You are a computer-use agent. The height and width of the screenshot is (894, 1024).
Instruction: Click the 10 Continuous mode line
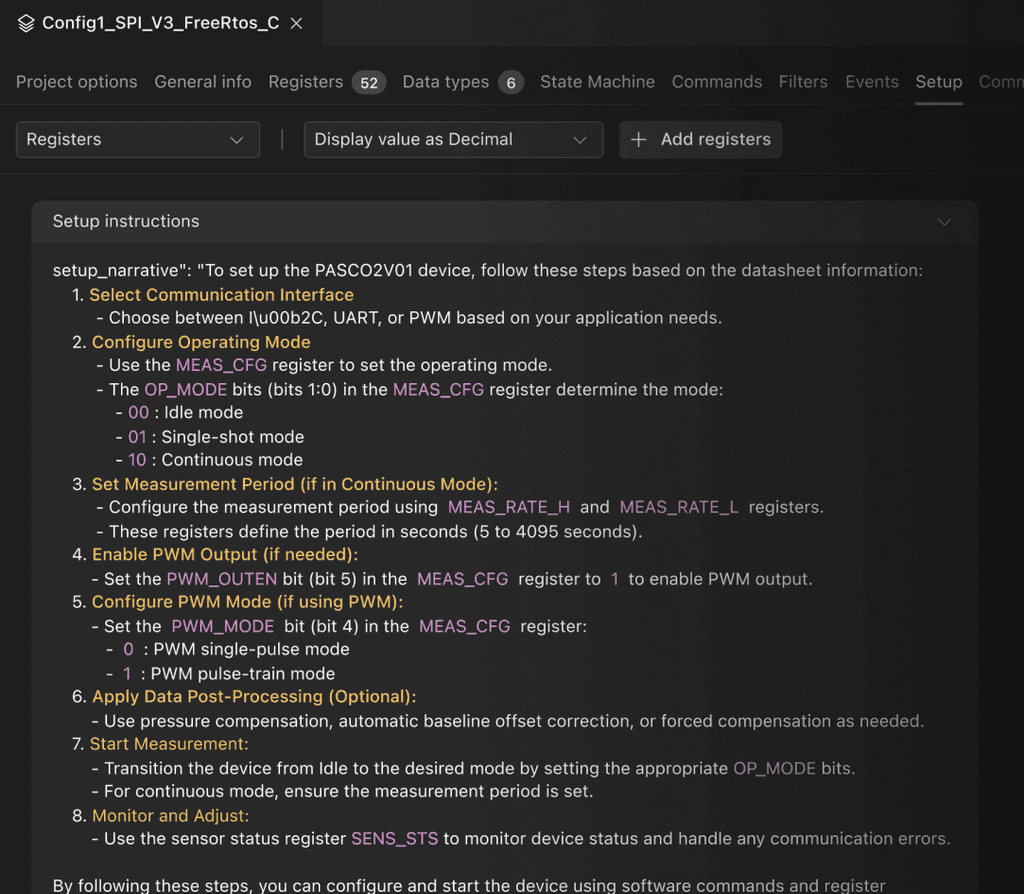[209, 460]
